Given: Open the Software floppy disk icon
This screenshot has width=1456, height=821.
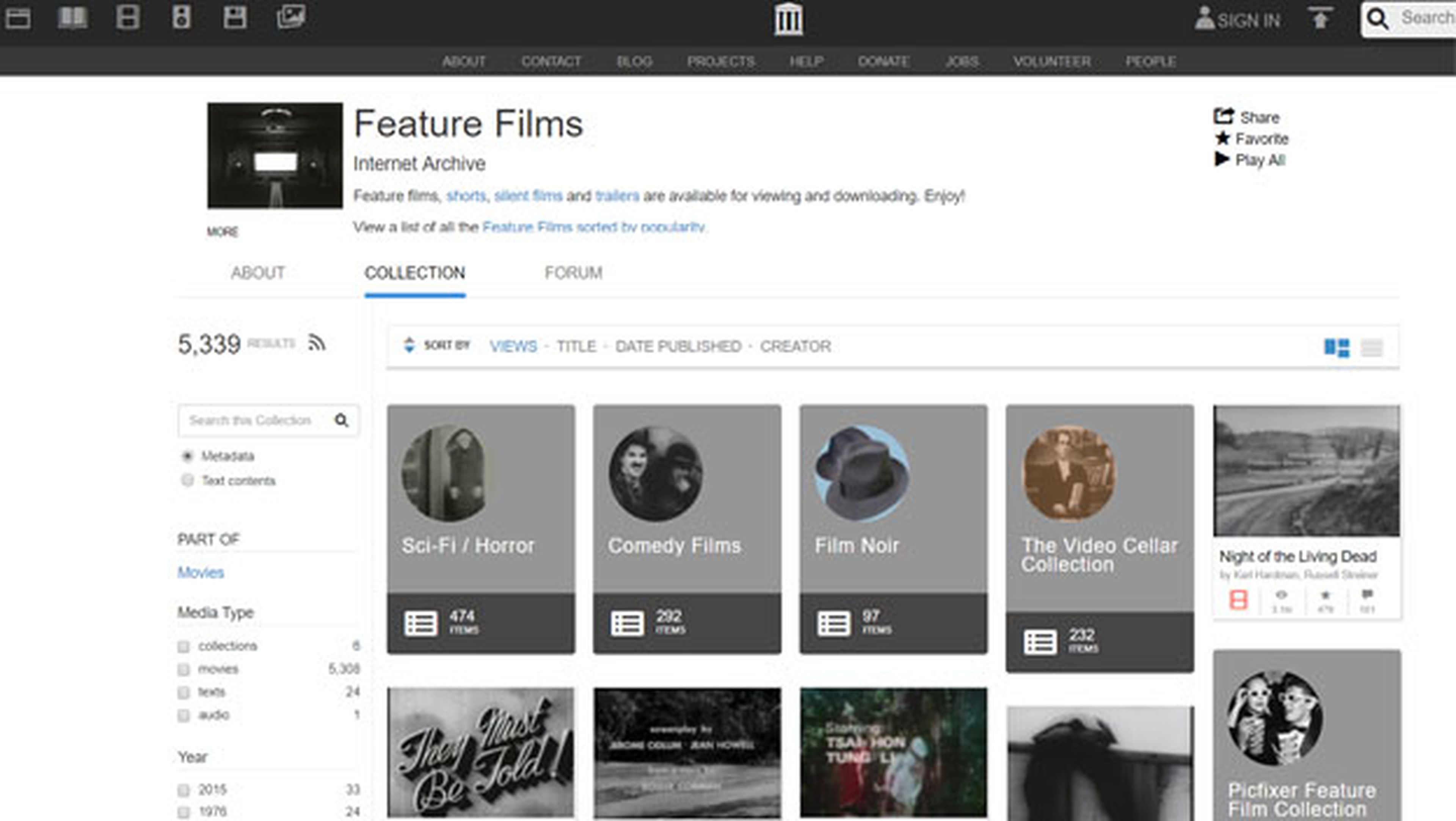Looking at the screenshot, I should (x=235, y=17).
